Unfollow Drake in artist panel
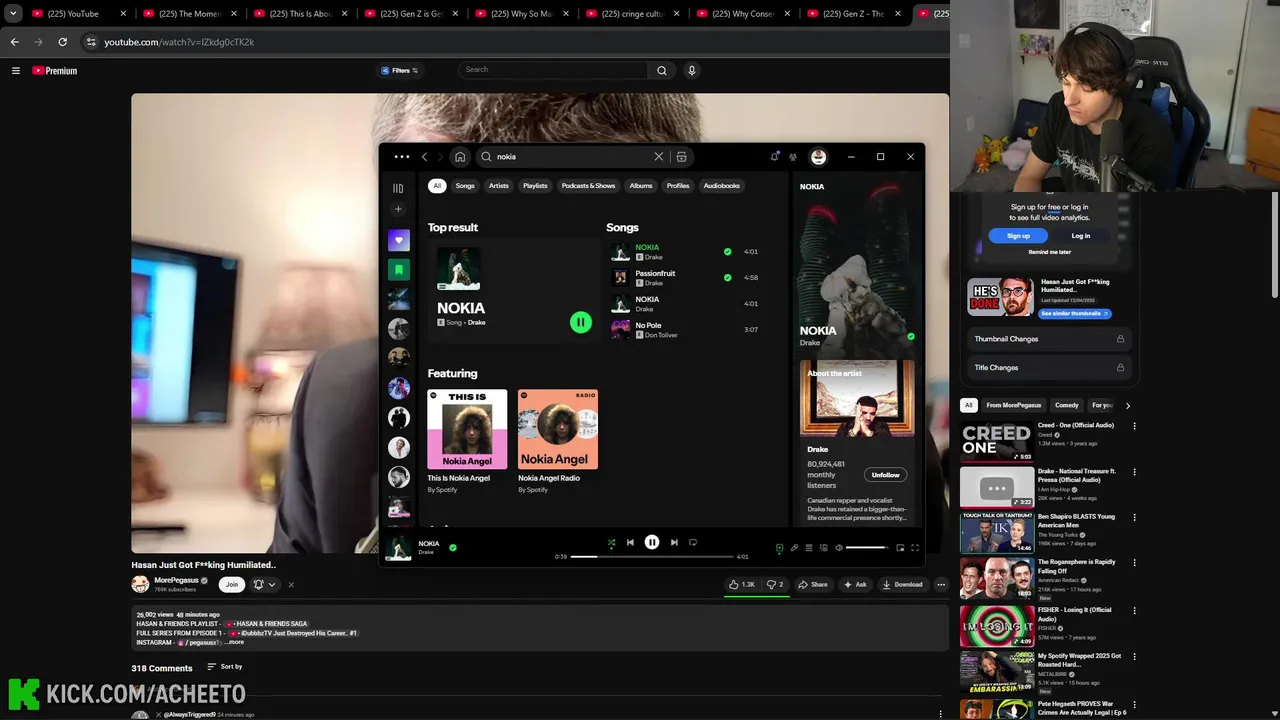The width and height of the screenshot is (1280, 720). coord(885,475)
